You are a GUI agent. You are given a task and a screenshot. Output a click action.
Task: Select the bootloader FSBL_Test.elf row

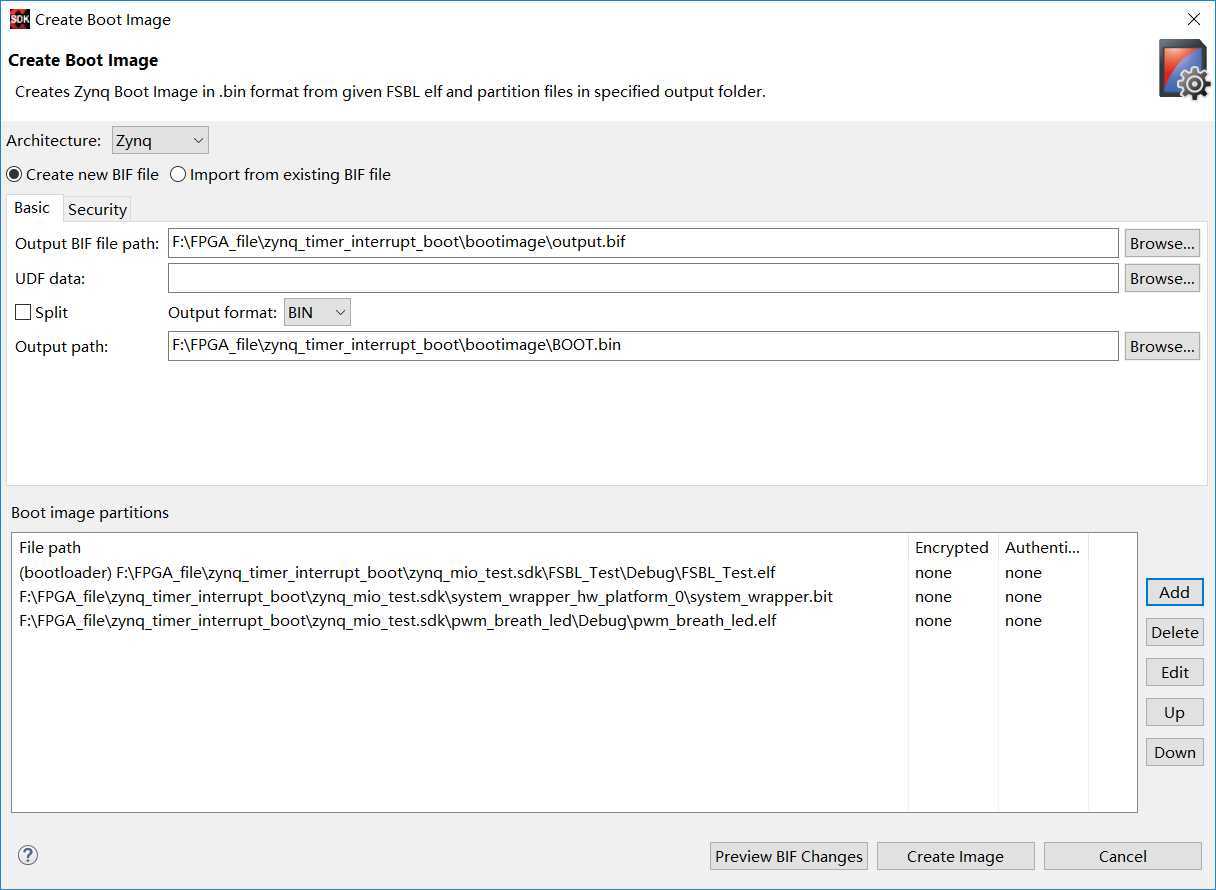(x=574, y=573)
